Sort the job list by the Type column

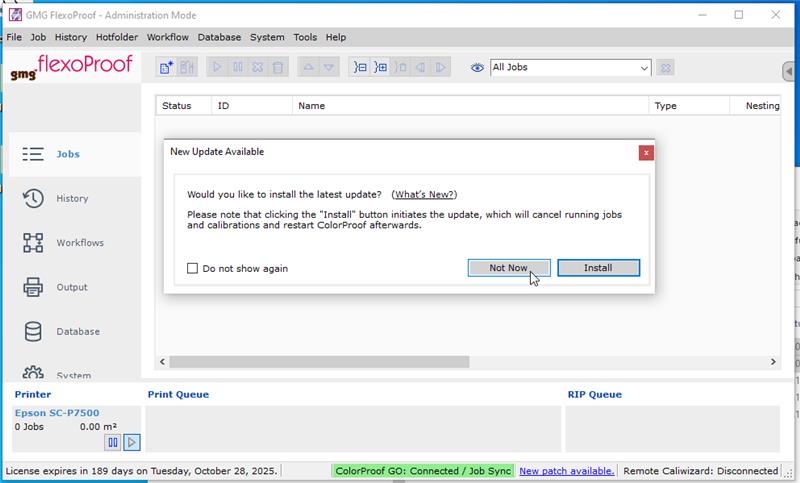click(689, 106)
